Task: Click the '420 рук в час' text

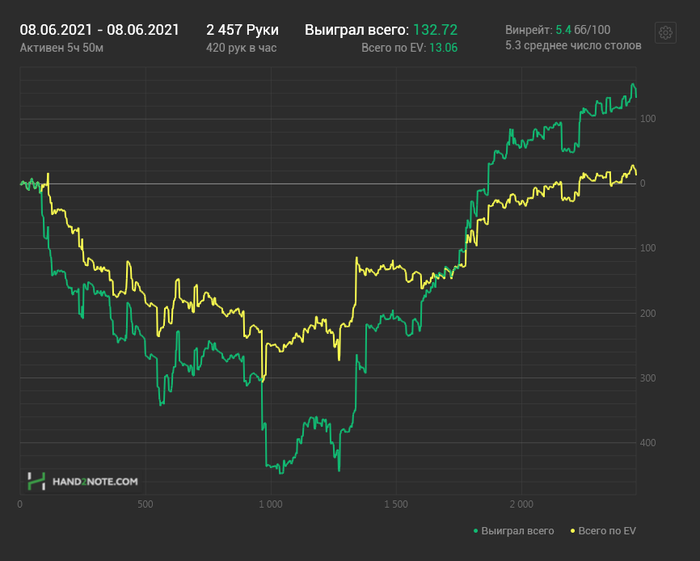Action: 241,48
